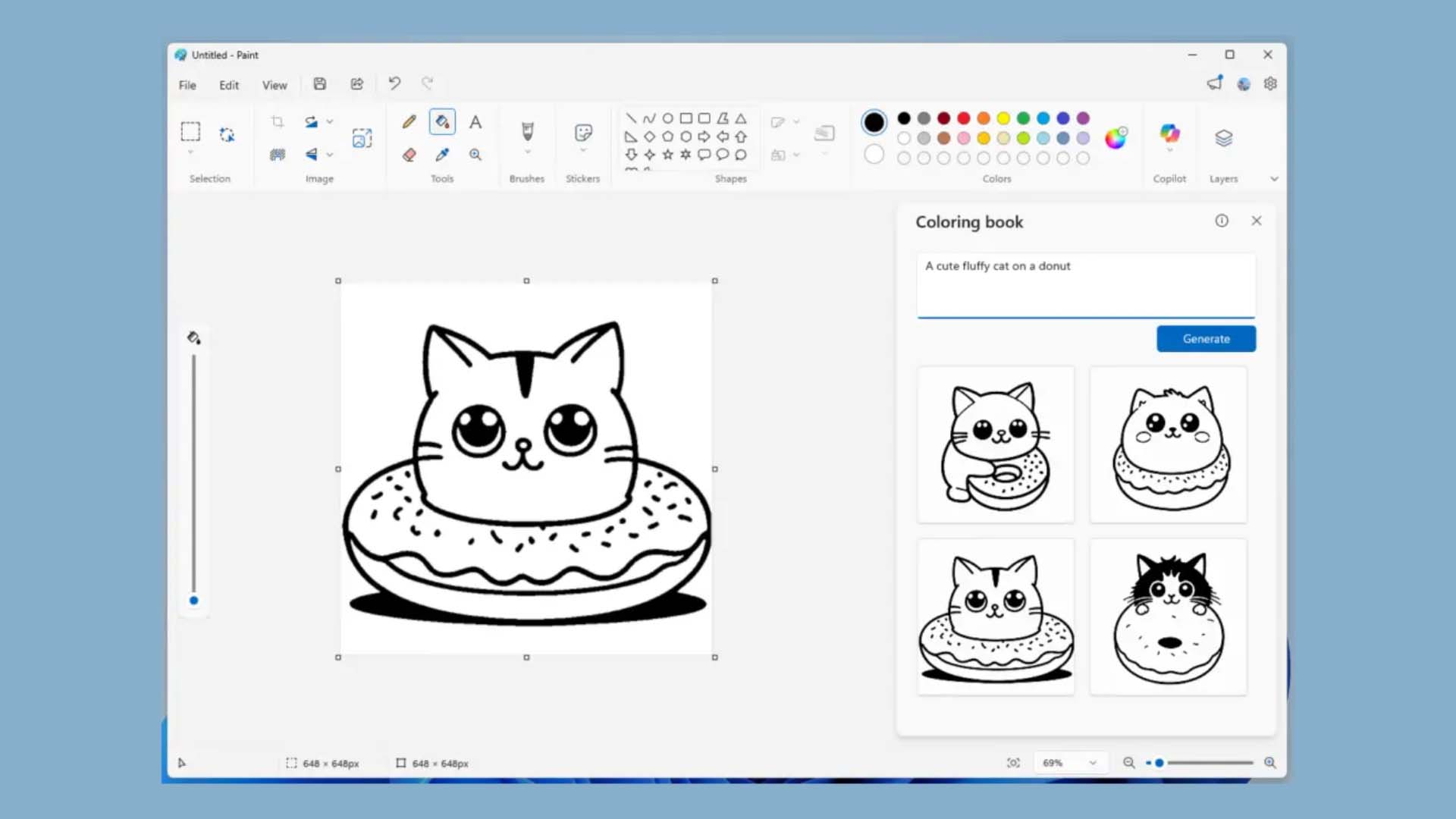Open the 69% zoom level dropdown
Viewport: 1456px width, 819px height.
1093,763
